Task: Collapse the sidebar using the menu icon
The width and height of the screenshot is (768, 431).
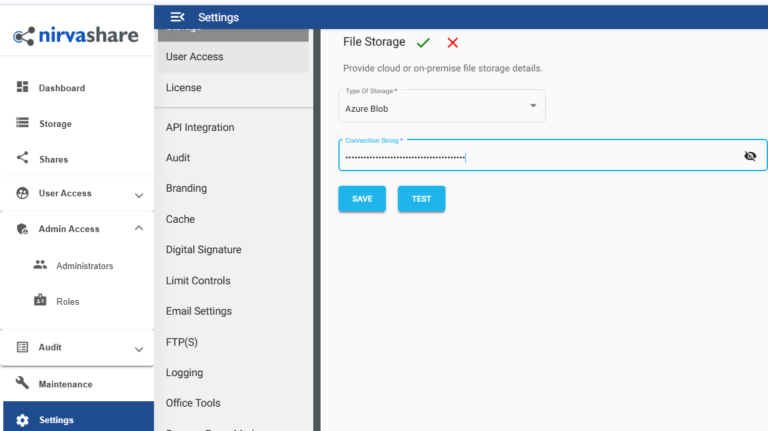Action: pyautogui.click(x=177, y=17)
